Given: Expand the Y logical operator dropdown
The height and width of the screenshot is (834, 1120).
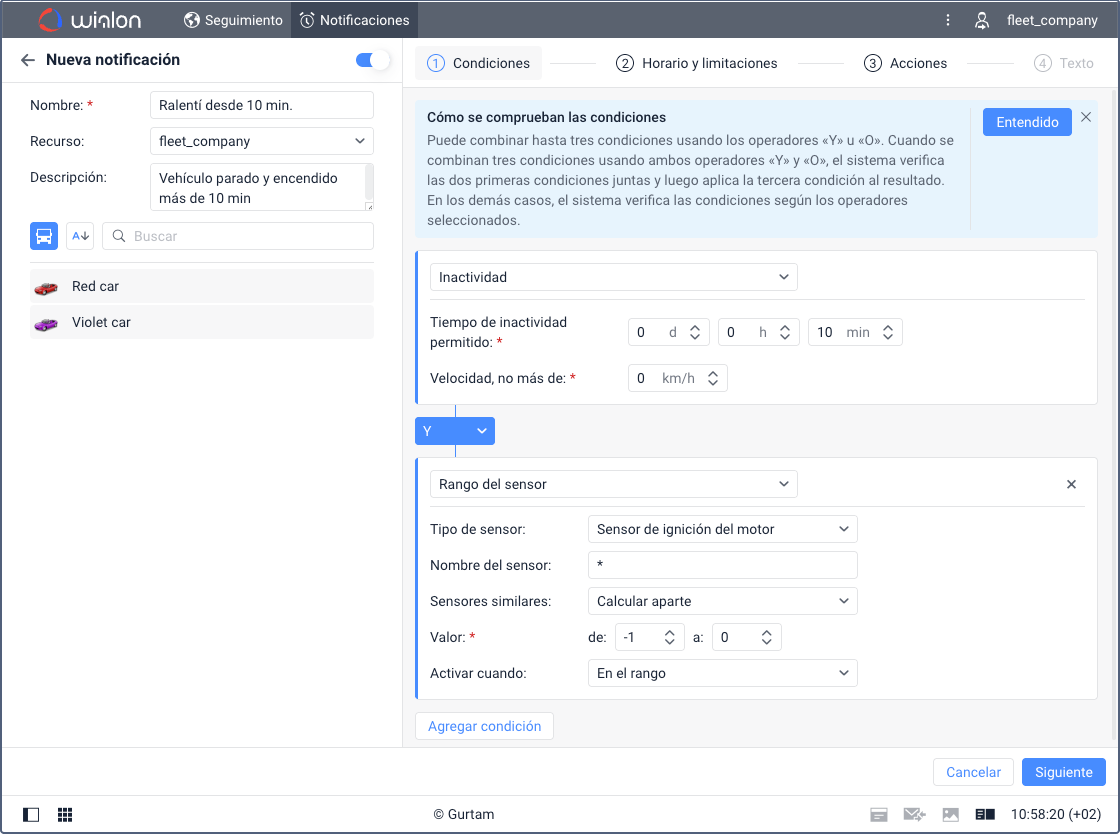Looking at the screenshot, I should click(x=455, y=431).
